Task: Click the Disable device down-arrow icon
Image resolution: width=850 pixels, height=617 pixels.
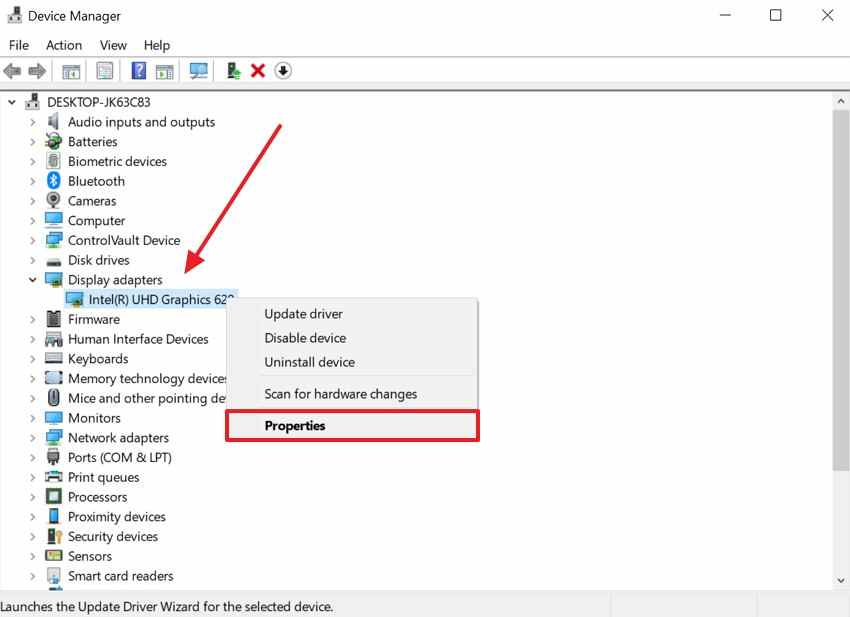Action: point(283,70)
